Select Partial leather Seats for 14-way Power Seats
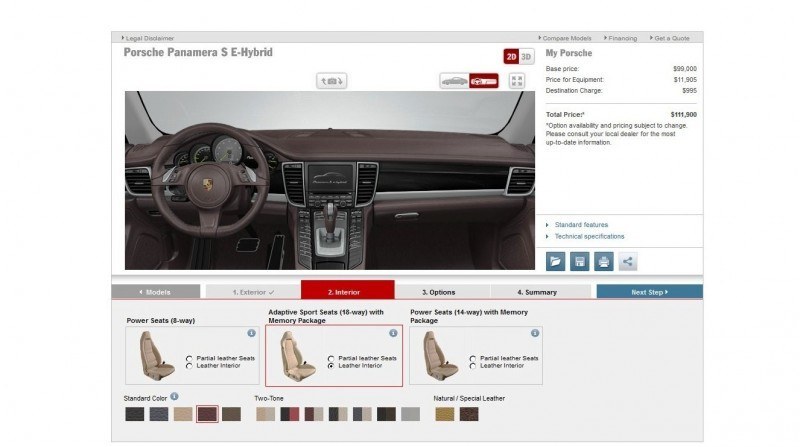800x447 pixels. (x=473, y=359)
